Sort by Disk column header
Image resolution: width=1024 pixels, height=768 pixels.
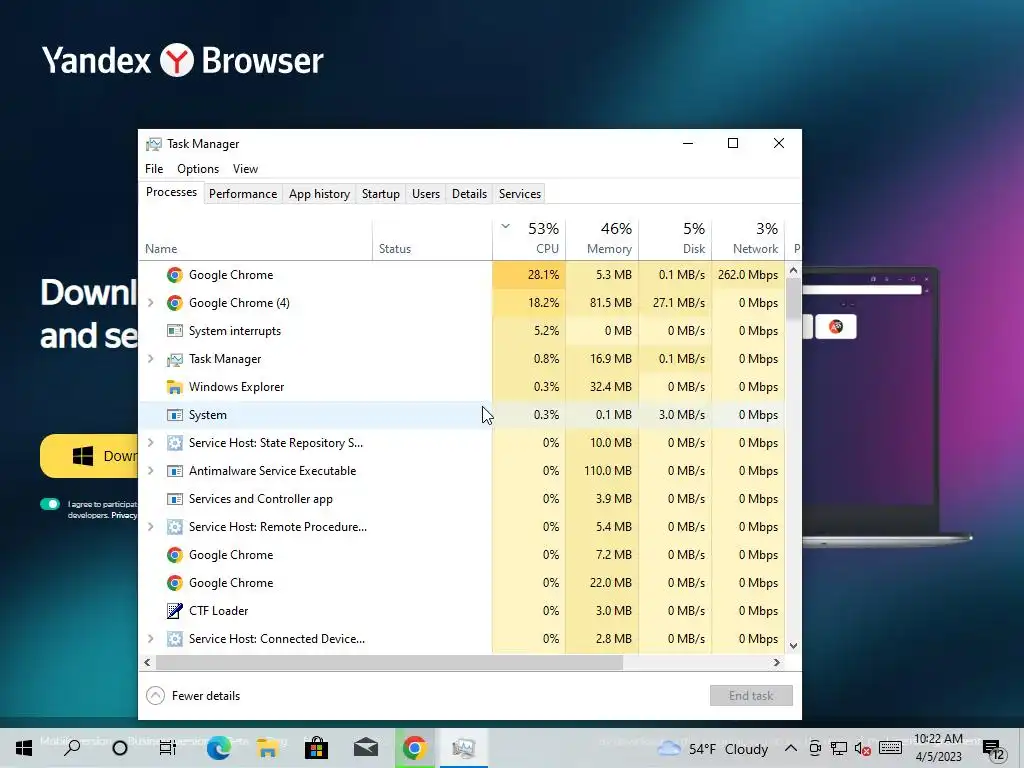(675, 239)
